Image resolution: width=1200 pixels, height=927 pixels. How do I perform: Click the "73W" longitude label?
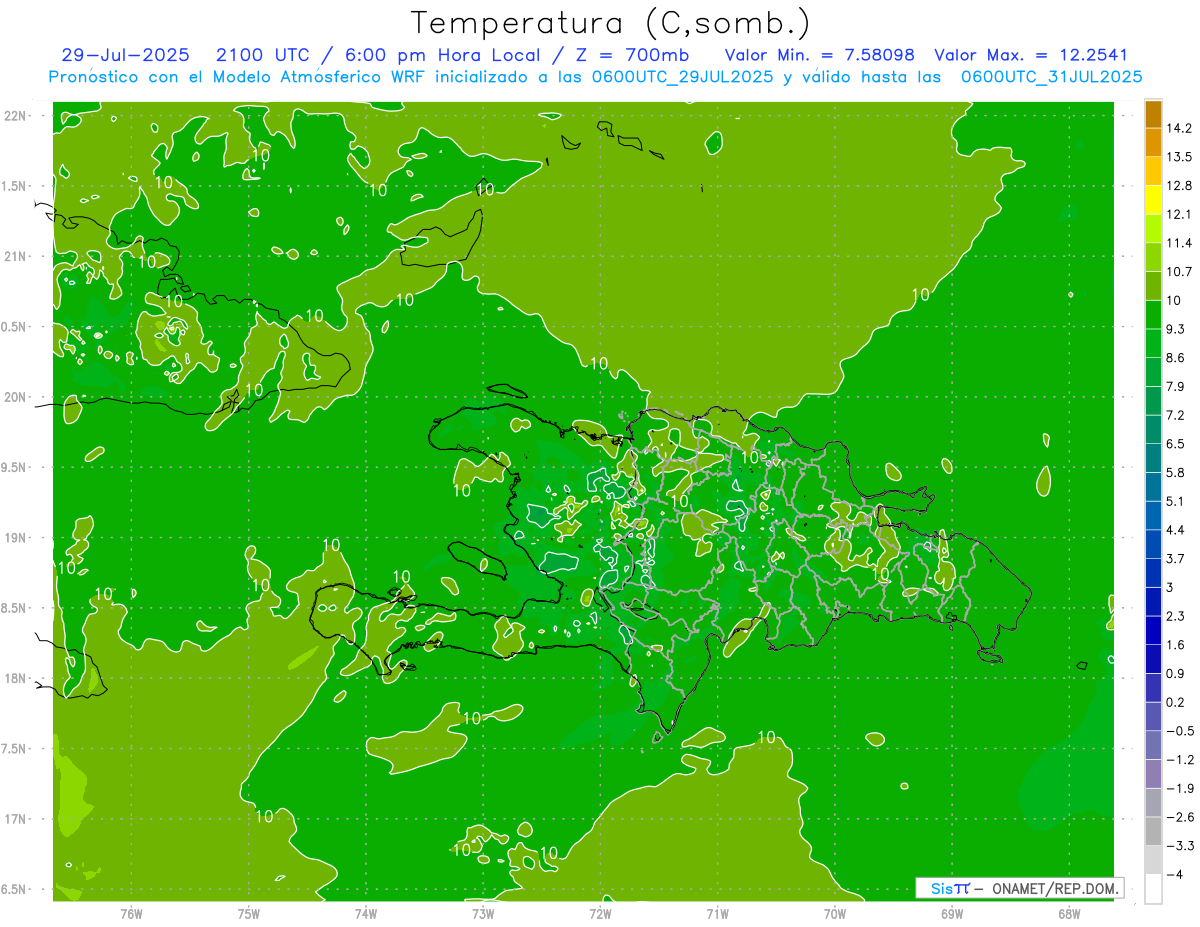click(x=483, y=913)
